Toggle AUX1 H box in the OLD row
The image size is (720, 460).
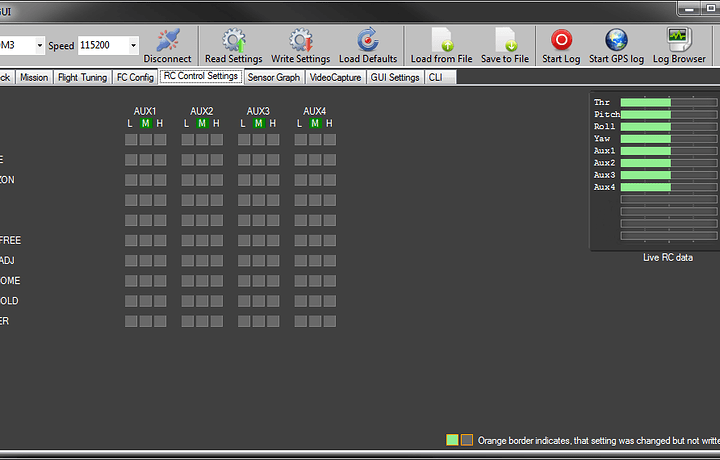160,301
